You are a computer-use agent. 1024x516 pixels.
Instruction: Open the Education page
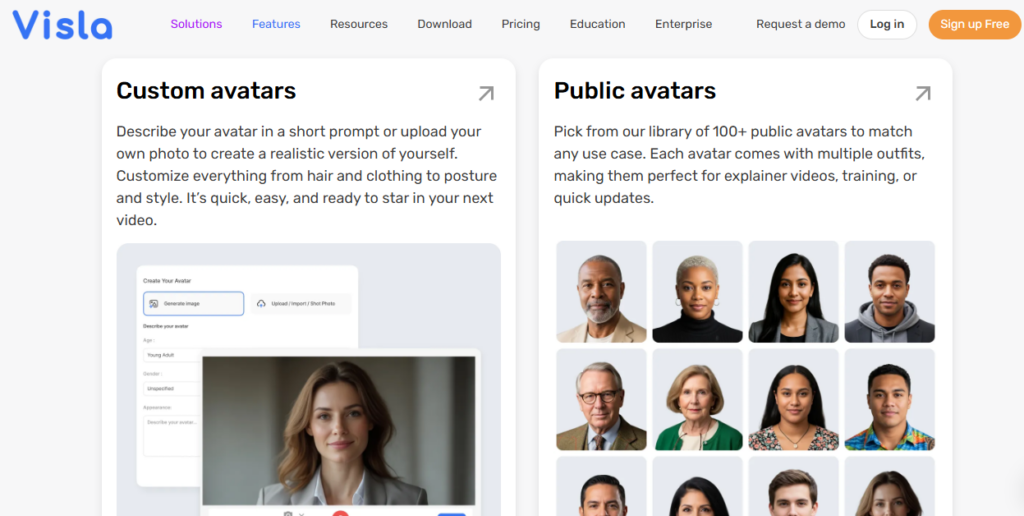[x=598, y=24]
